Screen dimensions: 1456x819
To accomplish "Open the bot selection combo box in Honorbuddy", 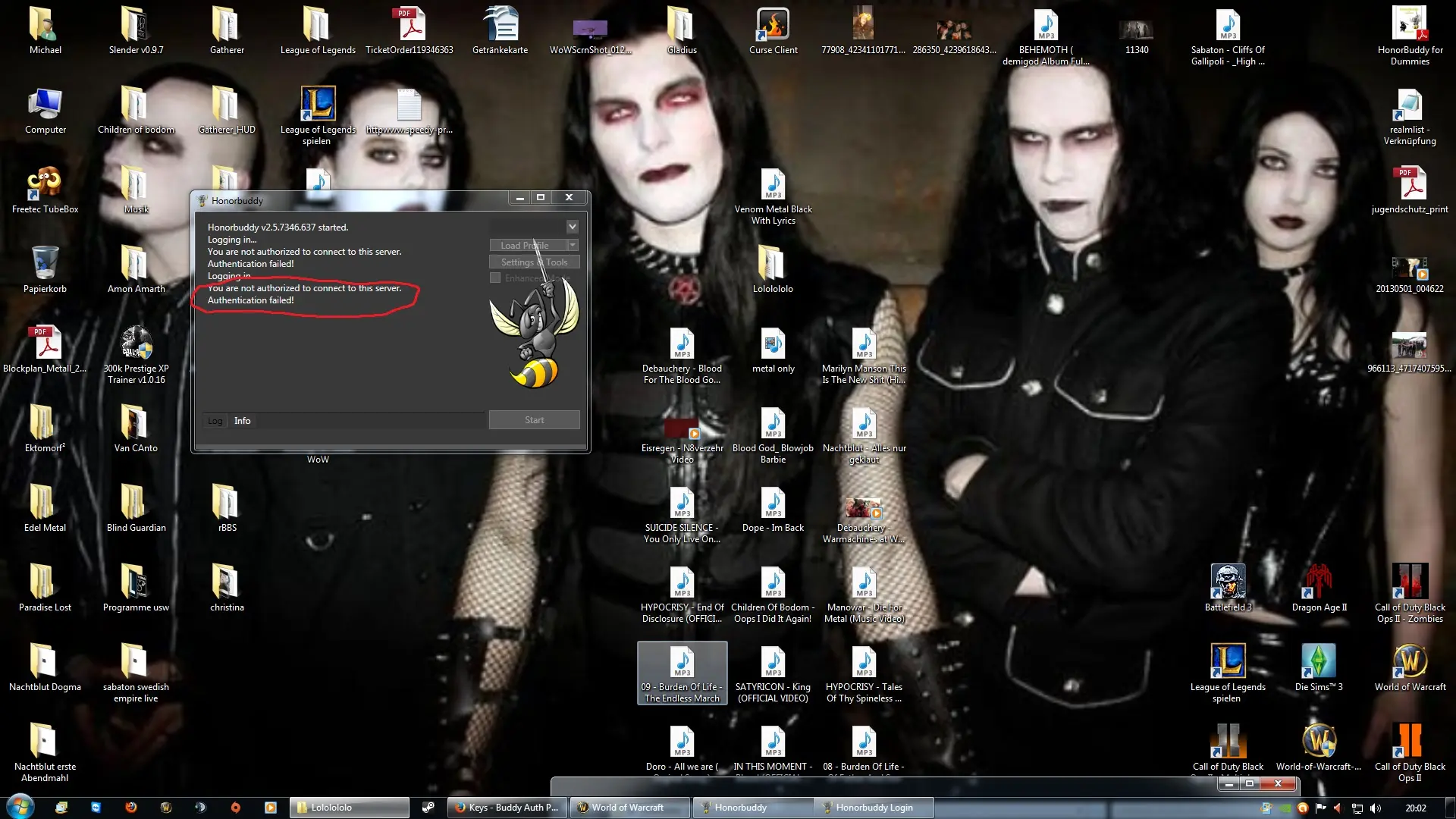I will point(534,227).
